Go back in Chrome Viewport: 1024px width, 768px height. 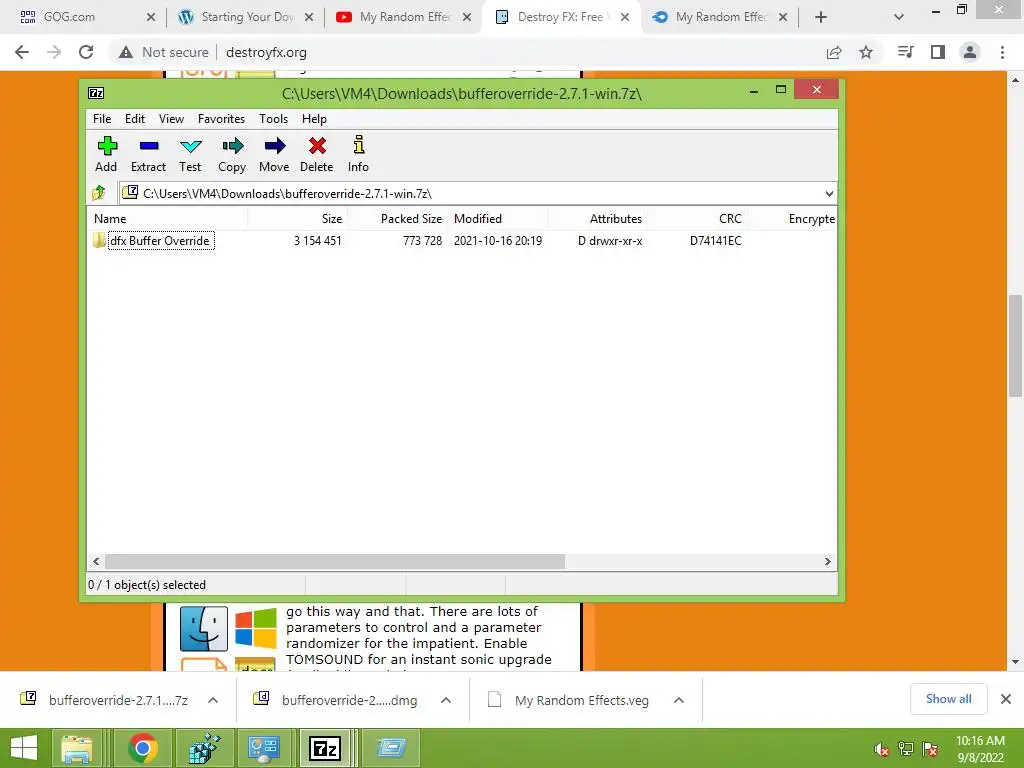coord(22,52)
